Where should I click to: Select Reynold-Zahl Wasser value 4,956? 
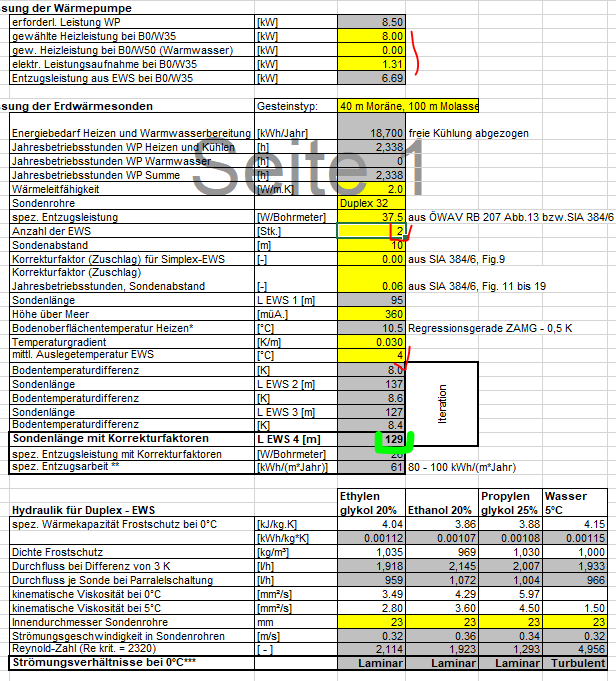pos(575,649)
